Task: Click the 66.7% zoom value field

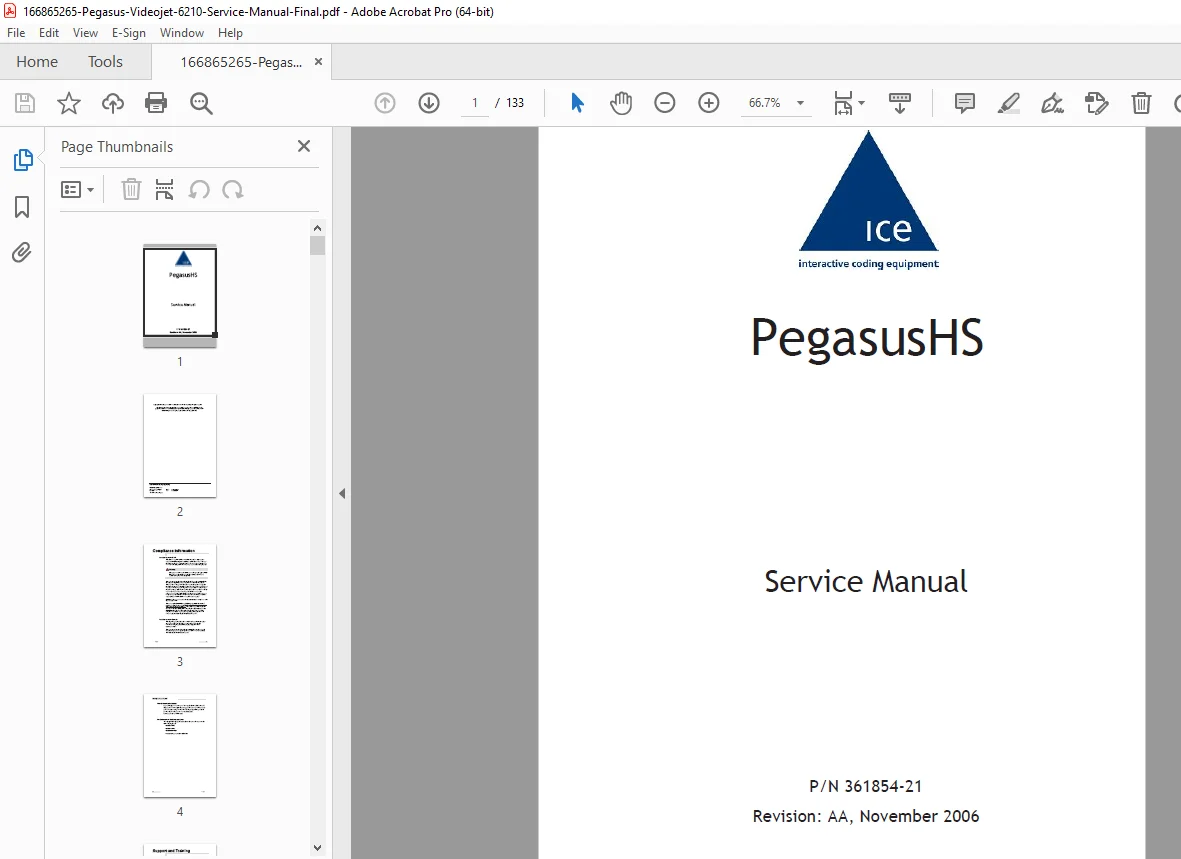Action: click(764, 103)
